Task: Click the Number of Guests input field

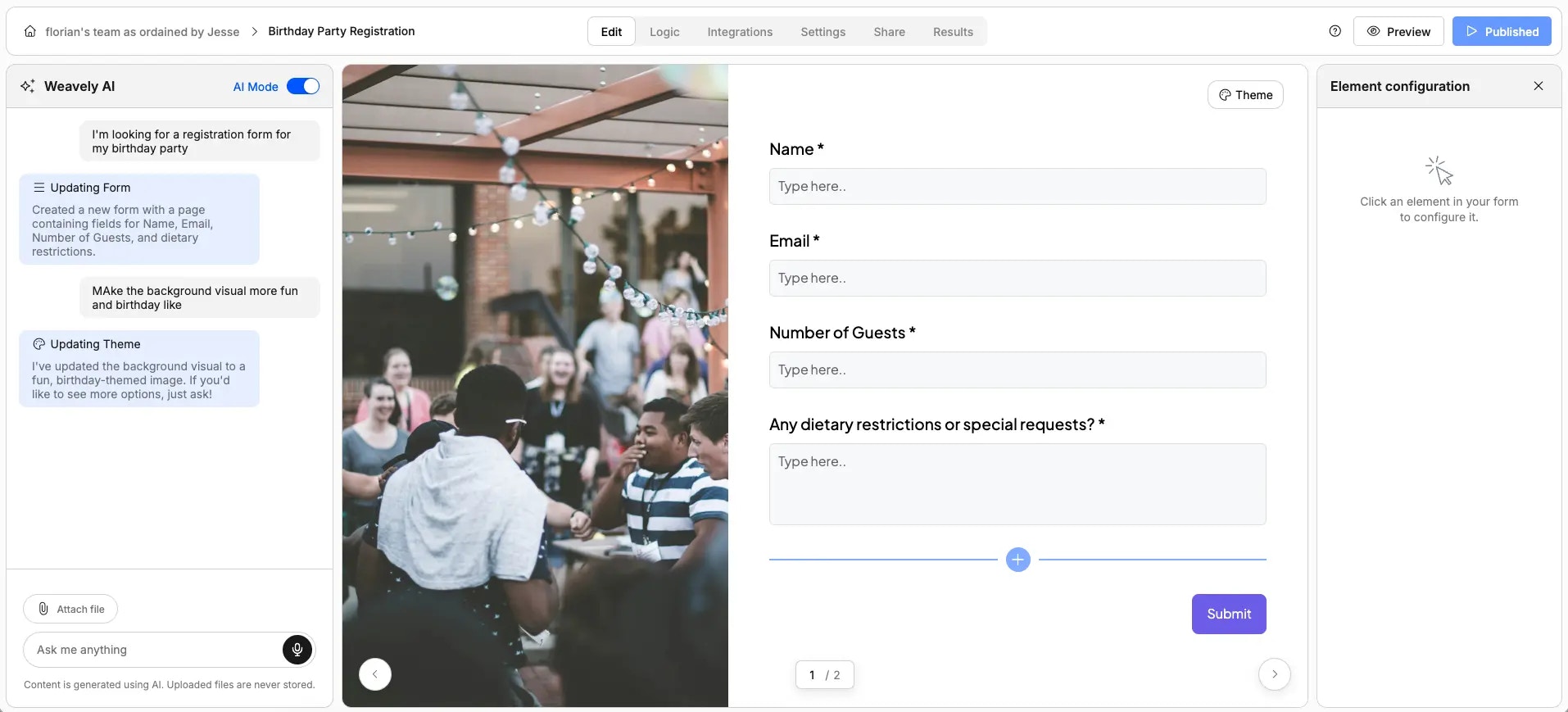Action: pos(1017,370)
